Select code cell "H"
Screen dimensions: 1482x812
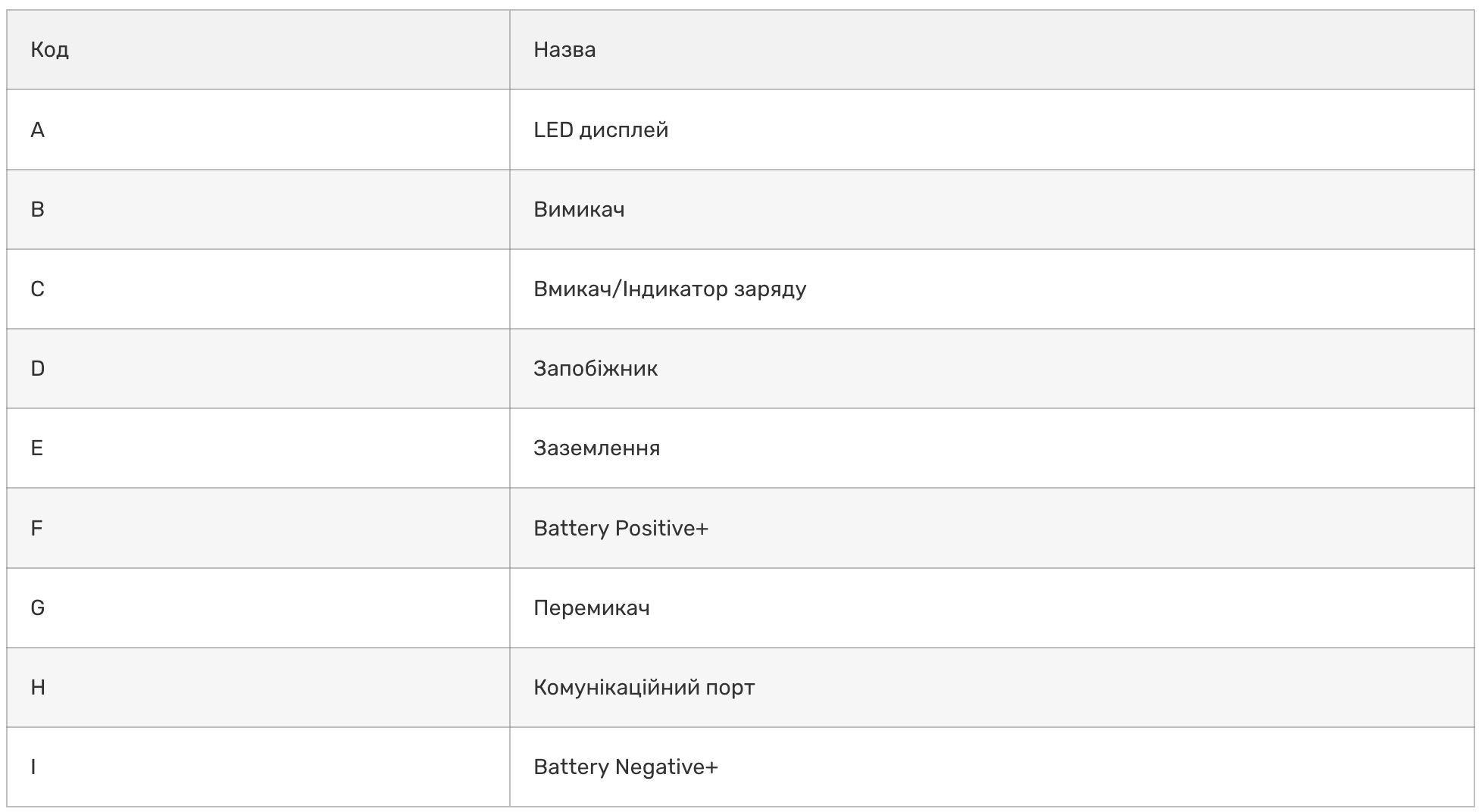pos(38,688)
